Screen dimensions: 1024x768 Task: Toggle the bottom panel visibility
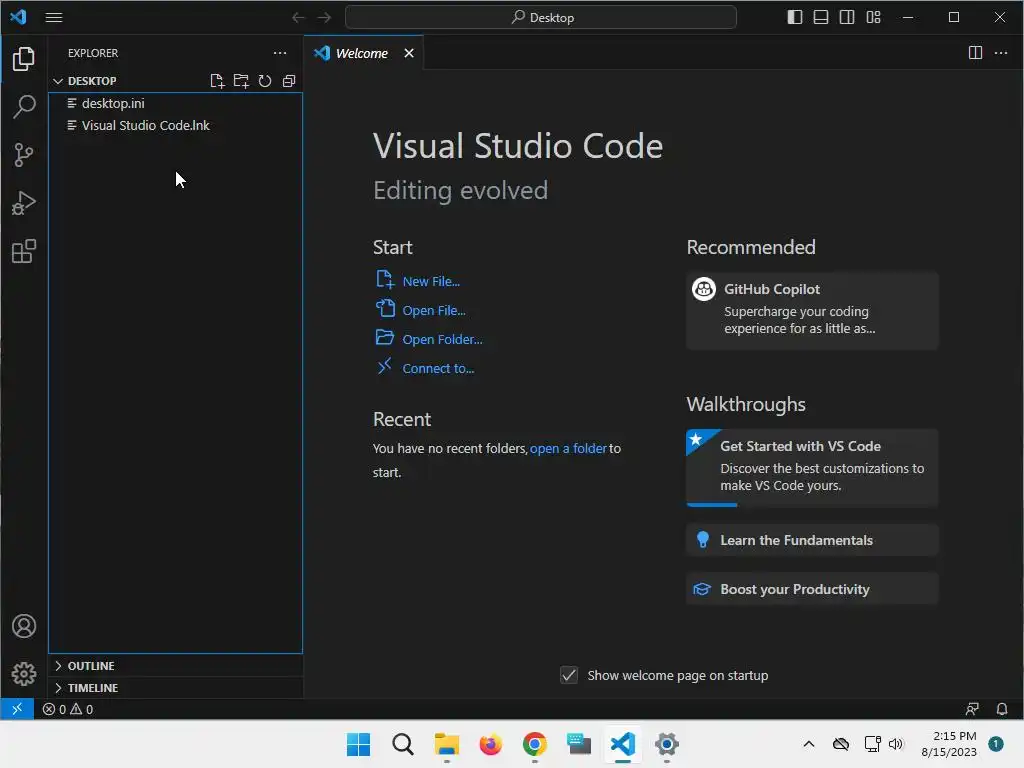821,18
